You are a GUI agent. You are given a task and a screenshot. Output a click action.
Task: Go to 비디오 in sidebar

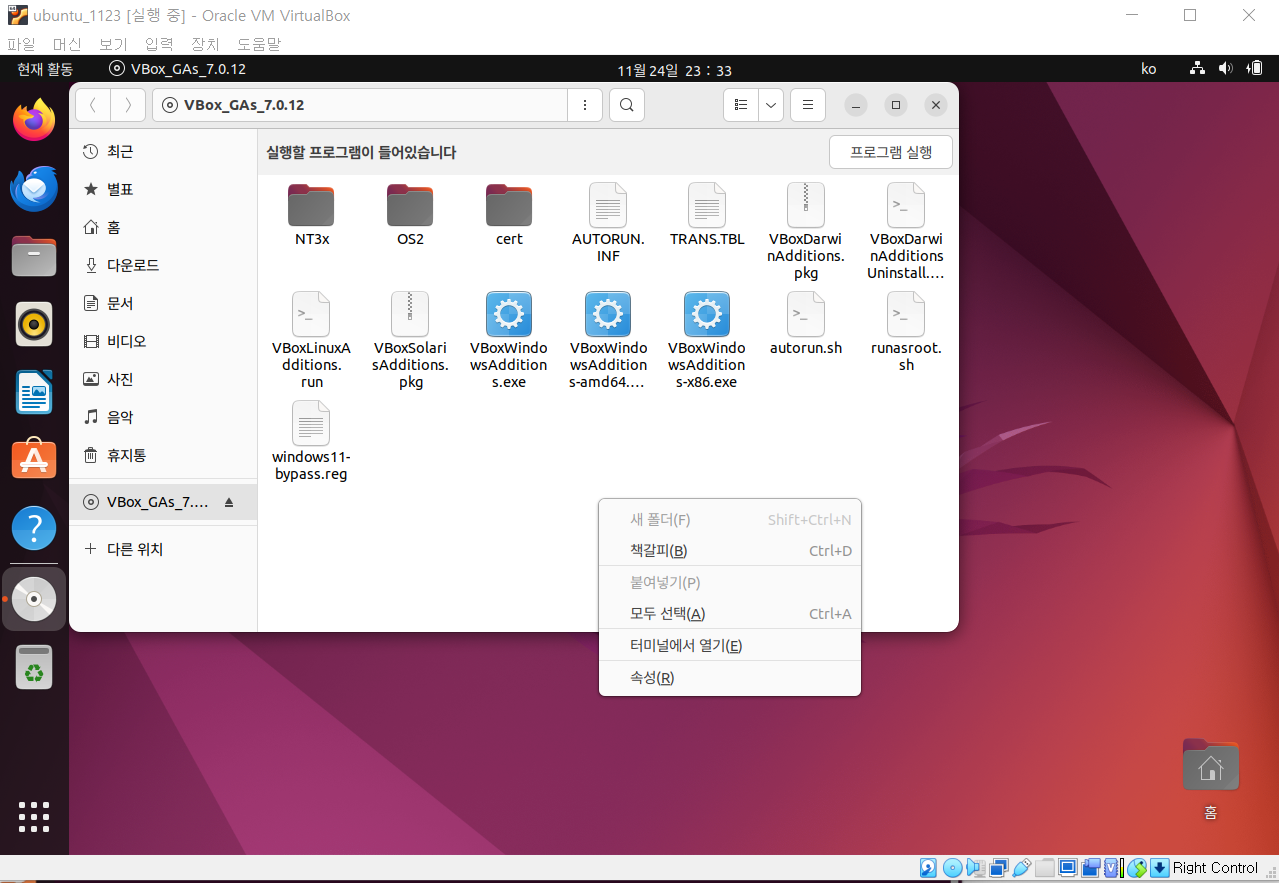point(163,341)
